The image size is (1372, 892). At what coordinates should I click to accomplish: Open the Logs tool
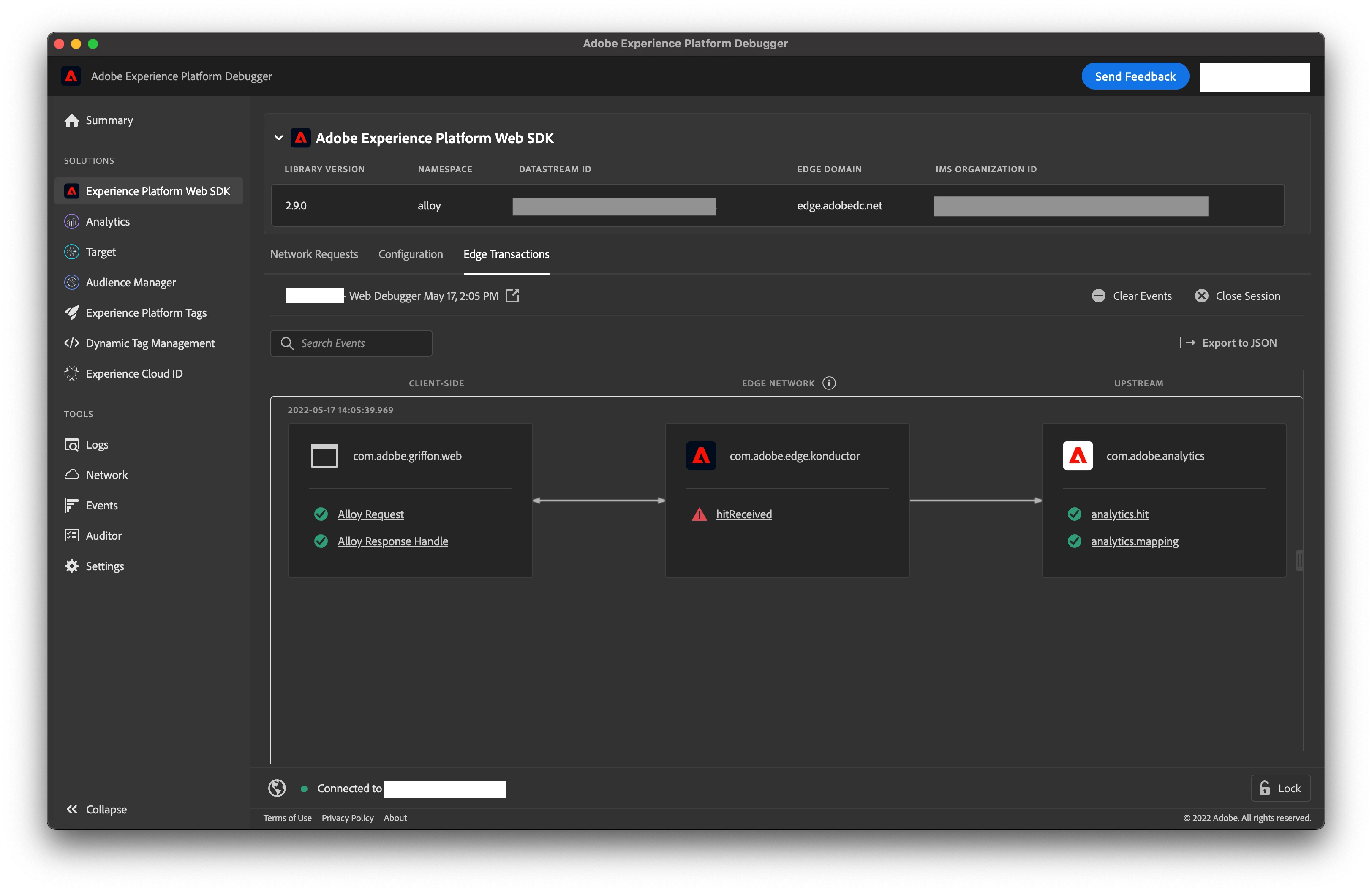coord(97,444)
